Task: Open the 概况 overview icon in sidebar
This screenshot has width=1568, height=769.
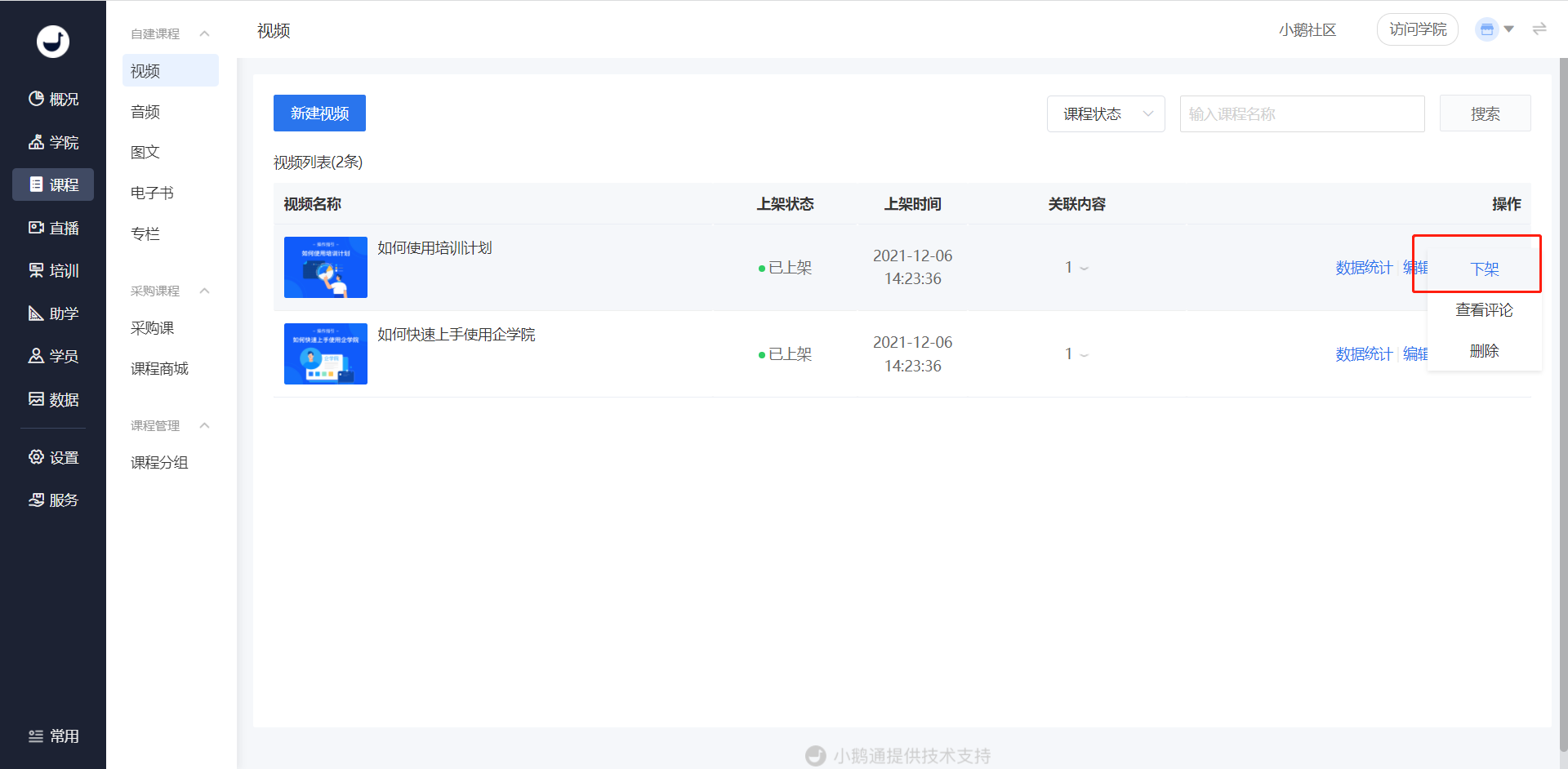Action: pyautogui.click(x=37, y=99)
